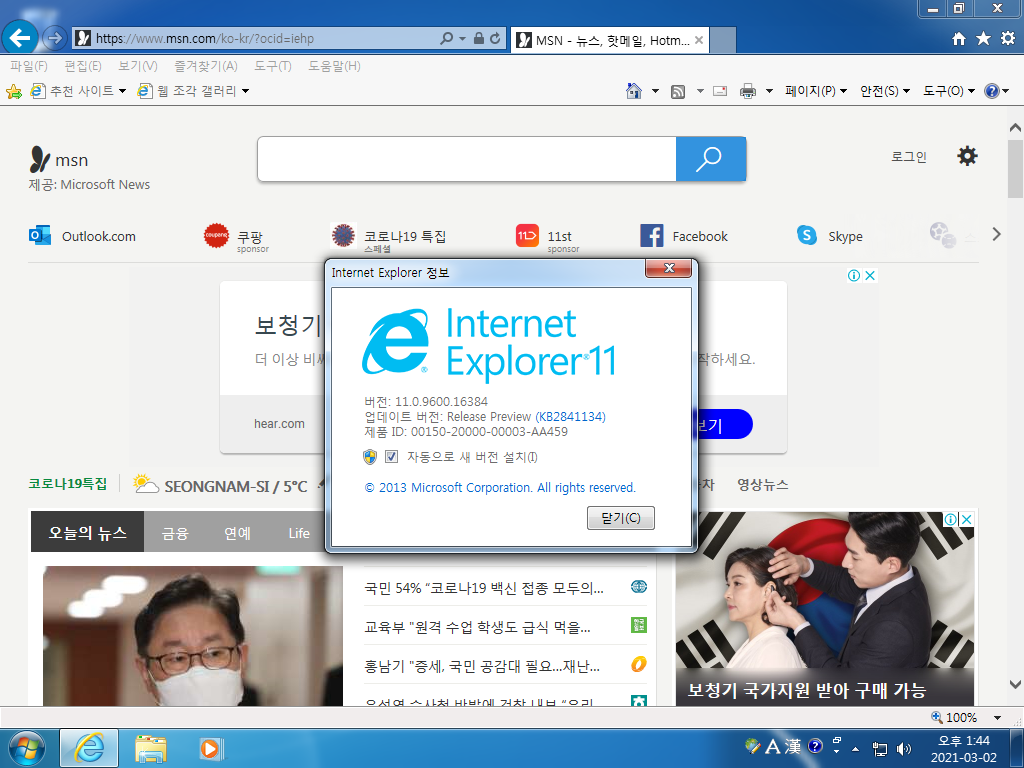Screen dimensions: 1024x768
Task: Click the ad info icon on top banner
Action: pyautogui.click(x=854, y=276)
